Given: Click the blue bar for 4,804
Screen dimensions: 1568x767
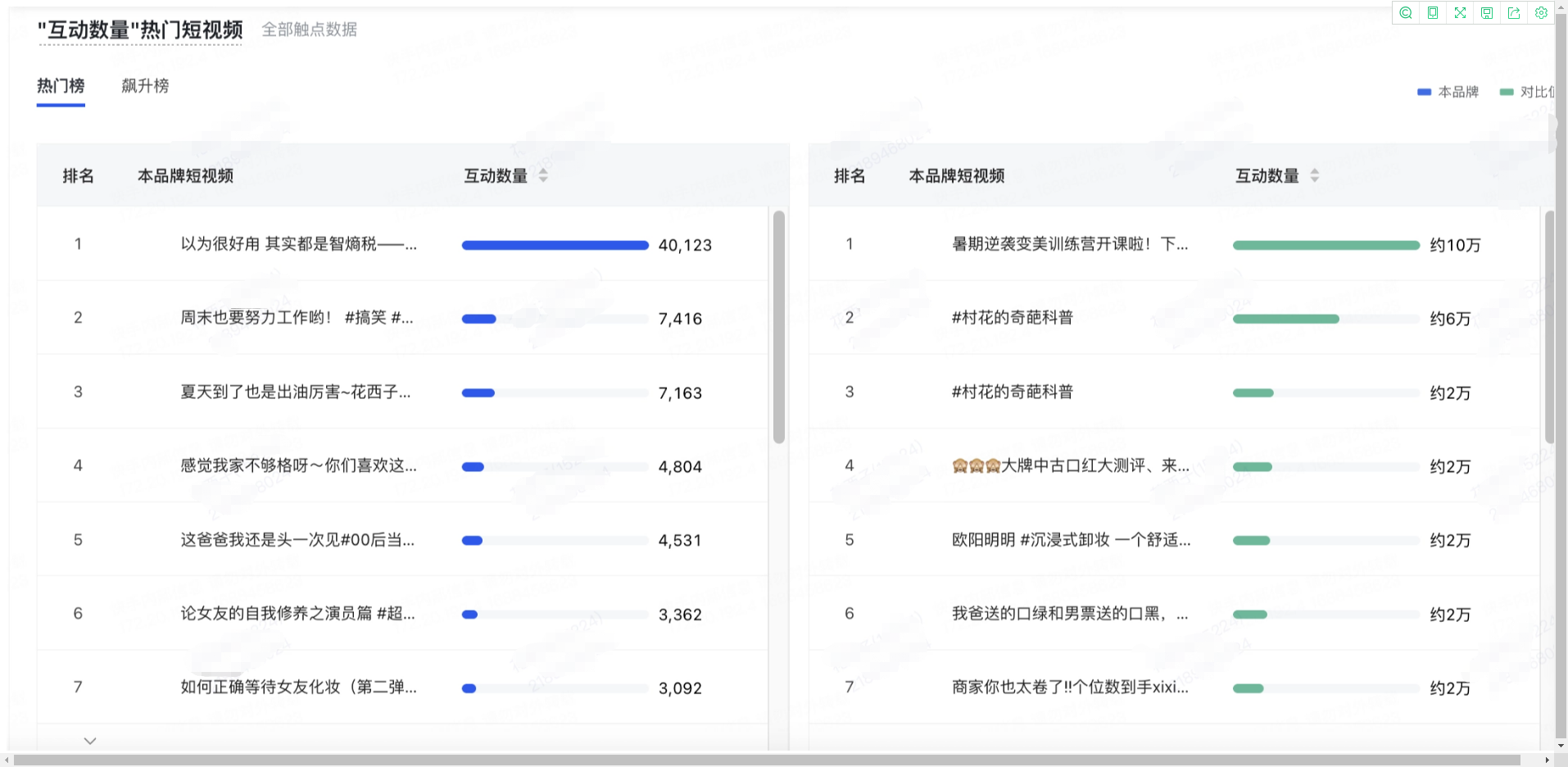Looking at the screenshot, I should (x=473, y=467).
